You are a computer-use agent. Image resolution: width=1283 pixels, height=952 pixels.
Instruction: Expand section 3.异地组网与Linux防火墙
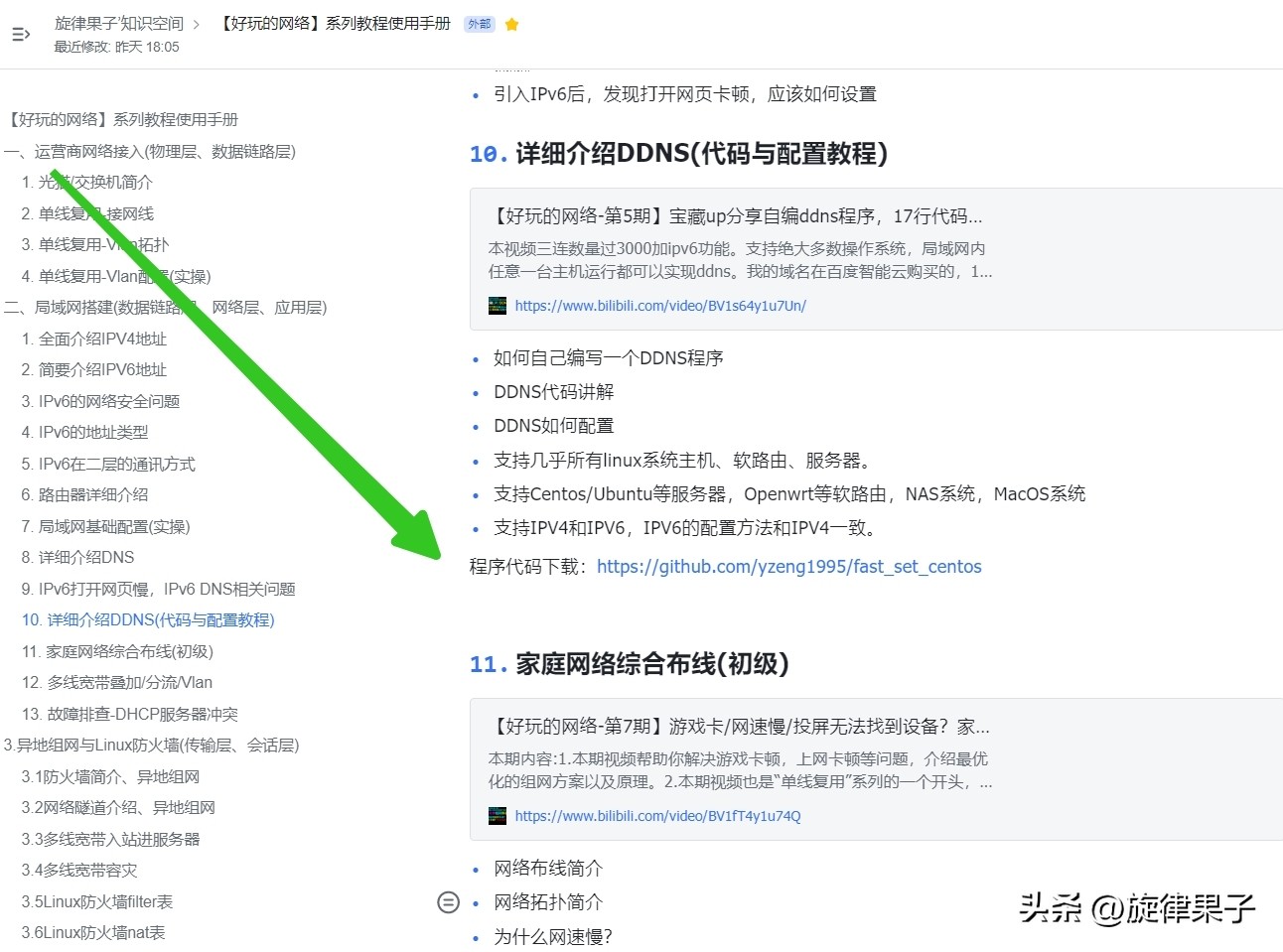150,745
